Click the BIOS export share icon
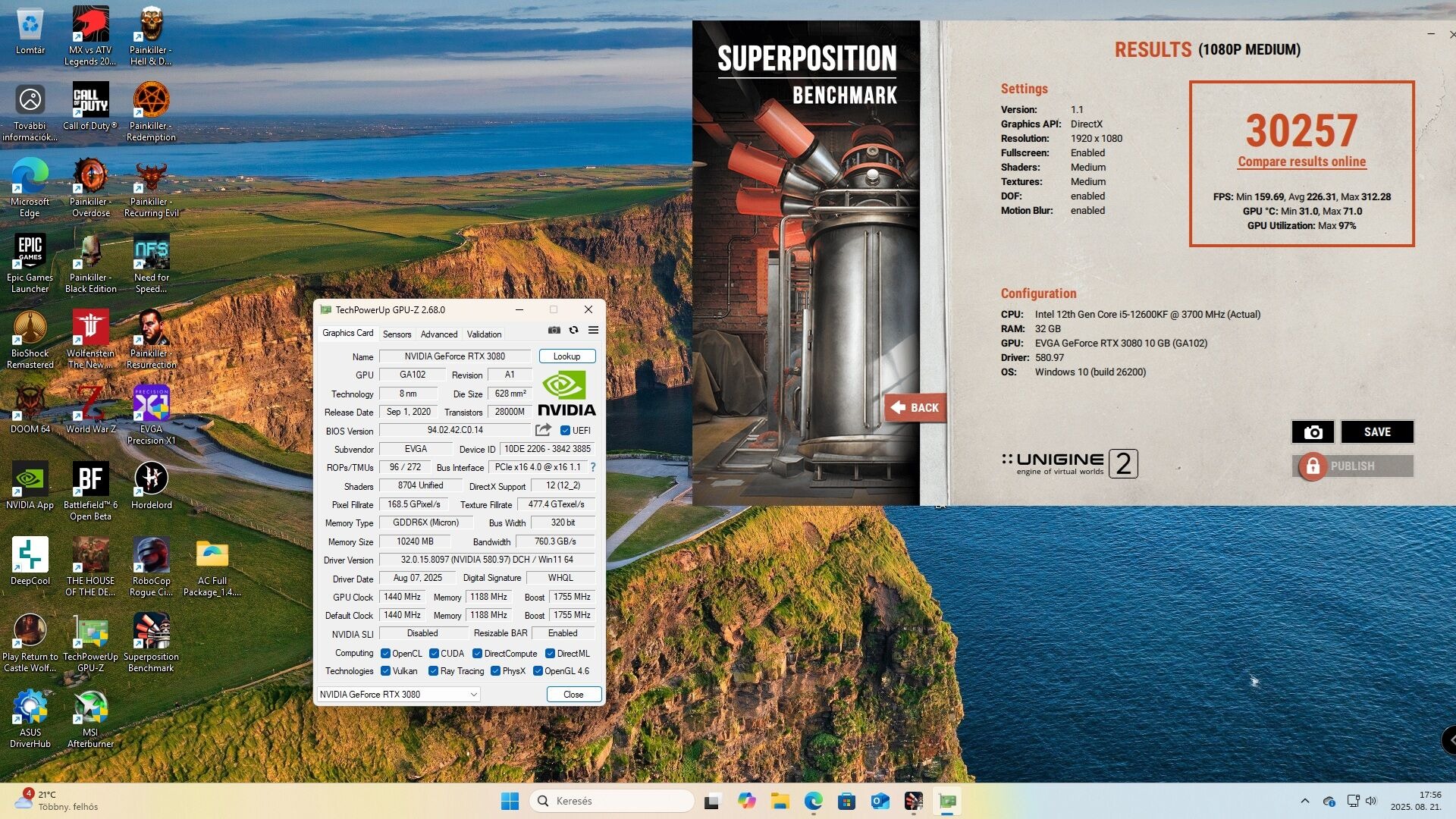Image resolution: width=1456 pixels, height=819 pixels. pyautogui.click(x=543, y=430)
